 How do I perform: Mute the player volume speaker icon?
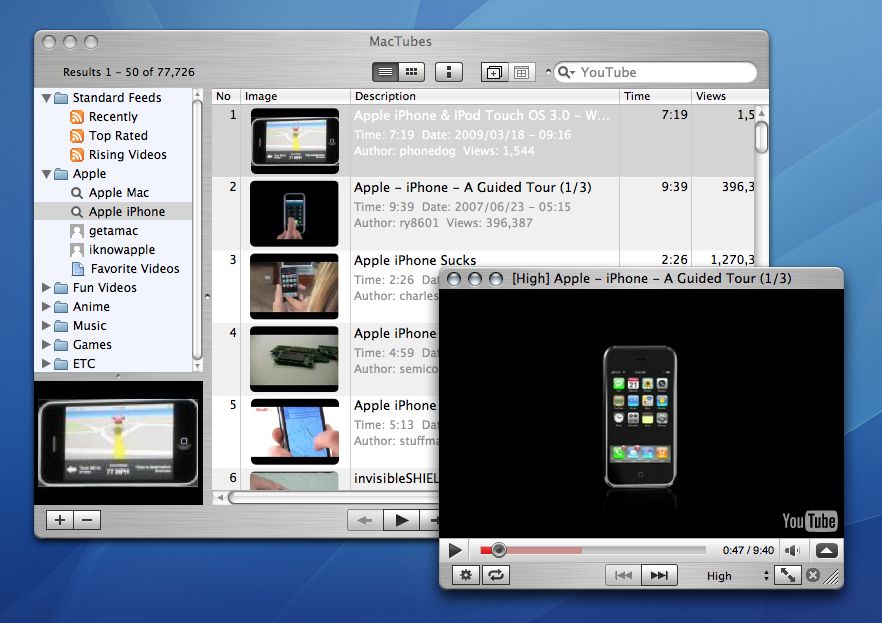[x=792, y=550]
